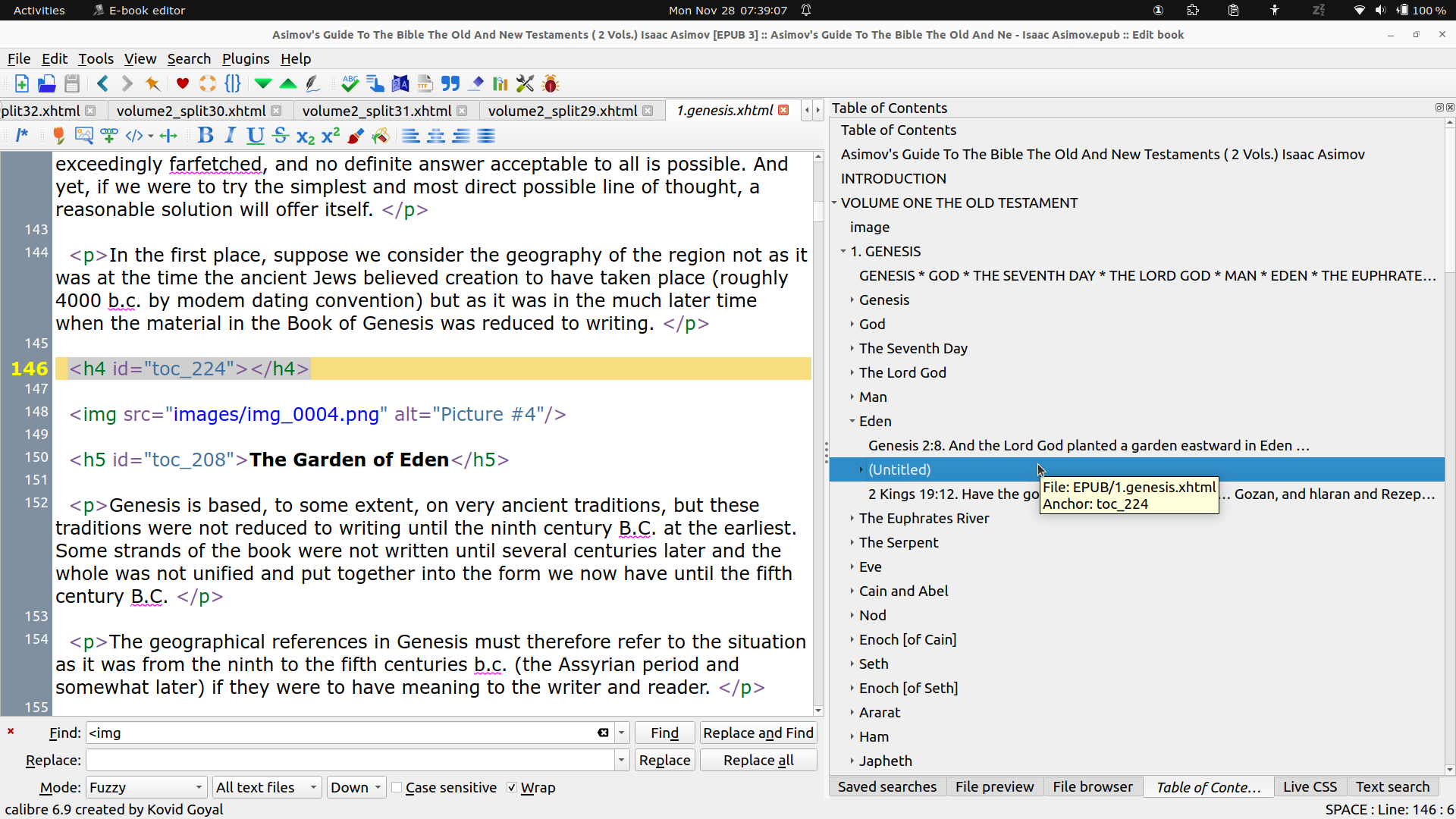
Task: Uncheck the Wrap option
Action: (x=512, y=787)
